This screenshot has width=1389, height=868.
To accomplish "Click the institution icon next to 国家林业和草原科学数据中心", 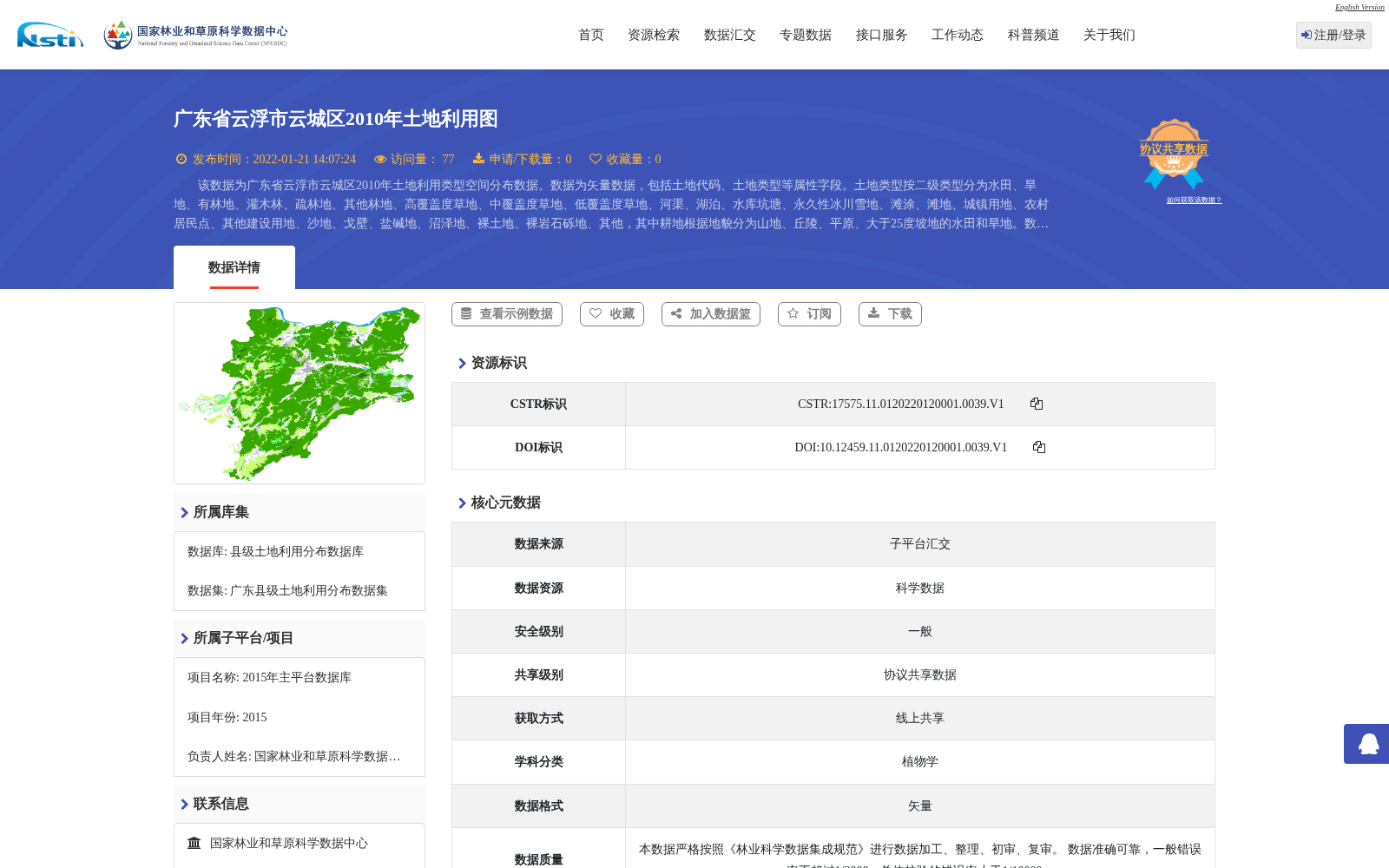I will point(194,843).
